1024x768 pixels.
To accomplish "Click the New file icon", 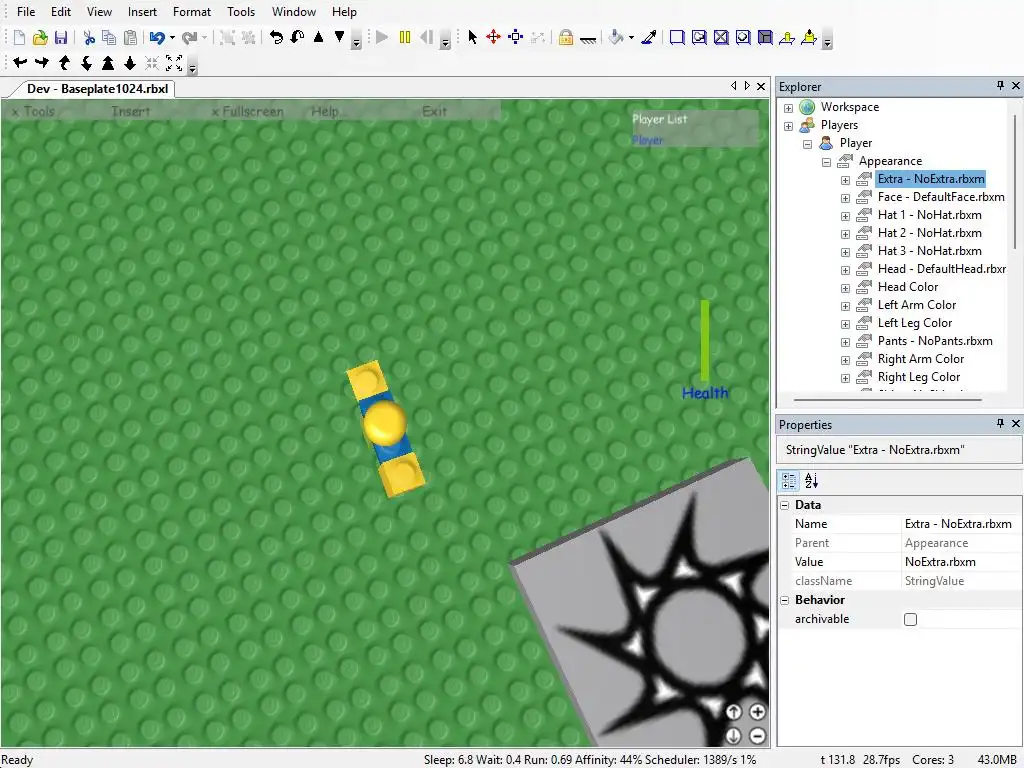I will (x=19, y=38).
